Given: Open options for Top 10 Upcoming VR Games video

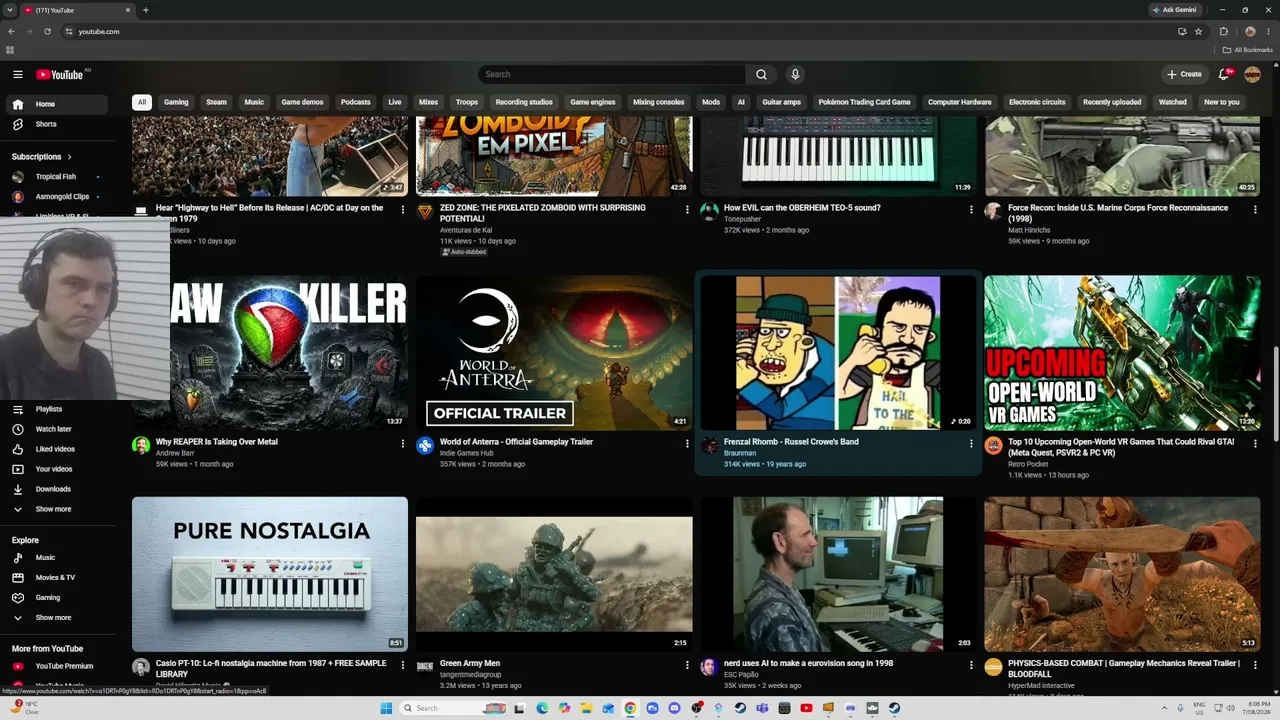Looking at the screenshot, I should point(1255,443).
